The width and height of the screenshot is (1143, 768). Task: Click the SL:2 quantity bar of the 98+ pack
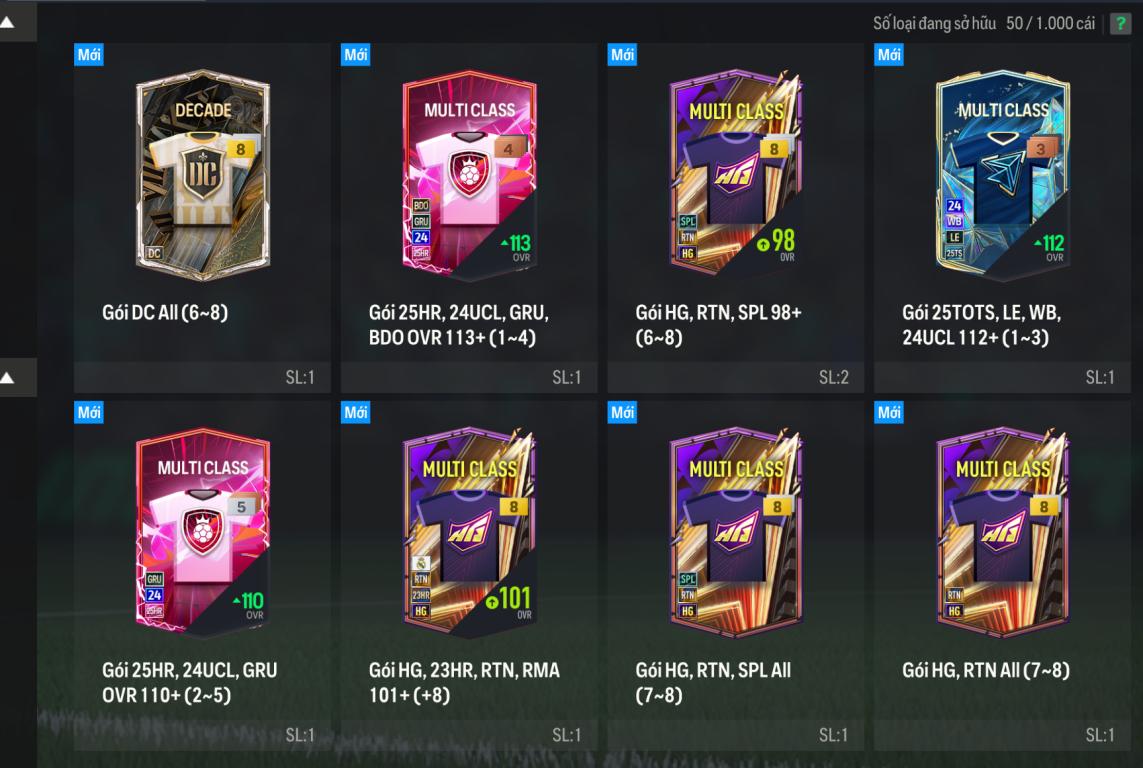click(736, 377)
